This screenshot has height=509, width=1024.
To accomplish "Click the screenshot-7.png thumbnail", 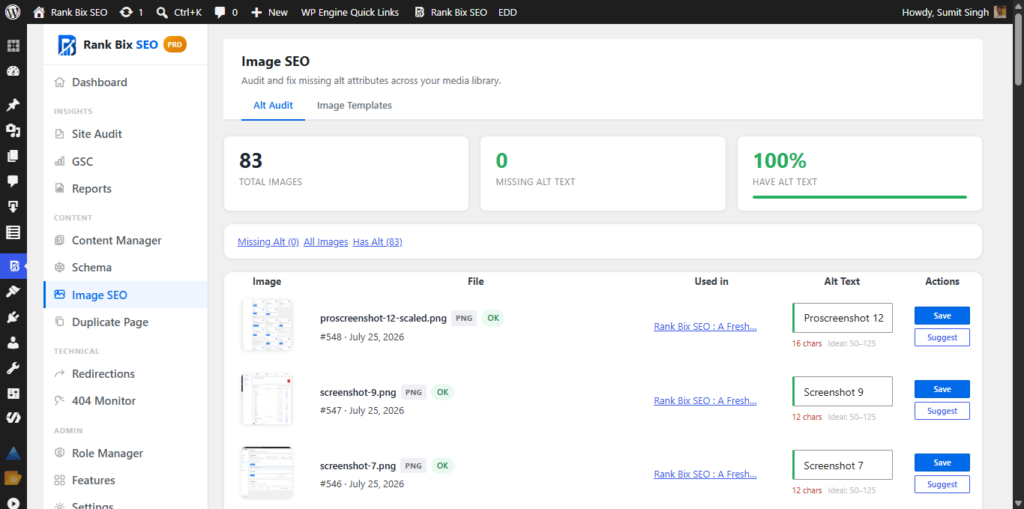I will click(x=267, y=472).
